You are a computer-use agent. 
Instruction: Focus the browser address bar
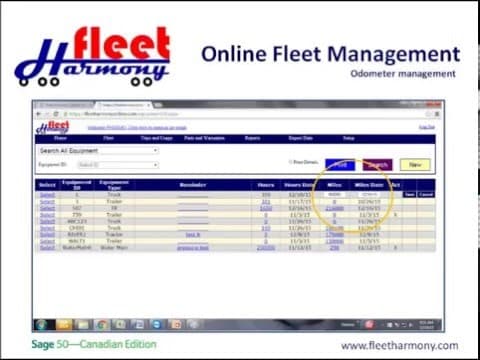[243, 114]
